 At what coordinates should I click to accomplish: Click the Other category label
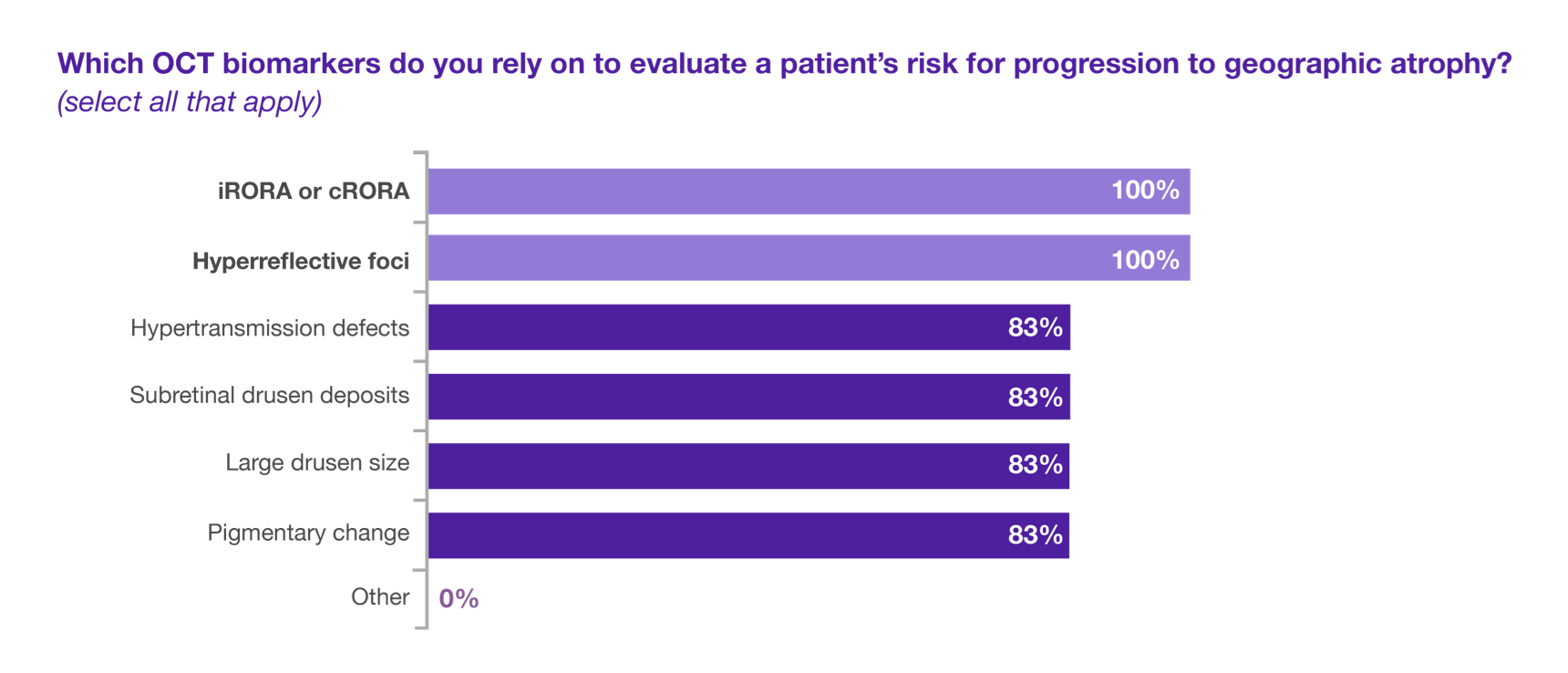tap(380, 597)
